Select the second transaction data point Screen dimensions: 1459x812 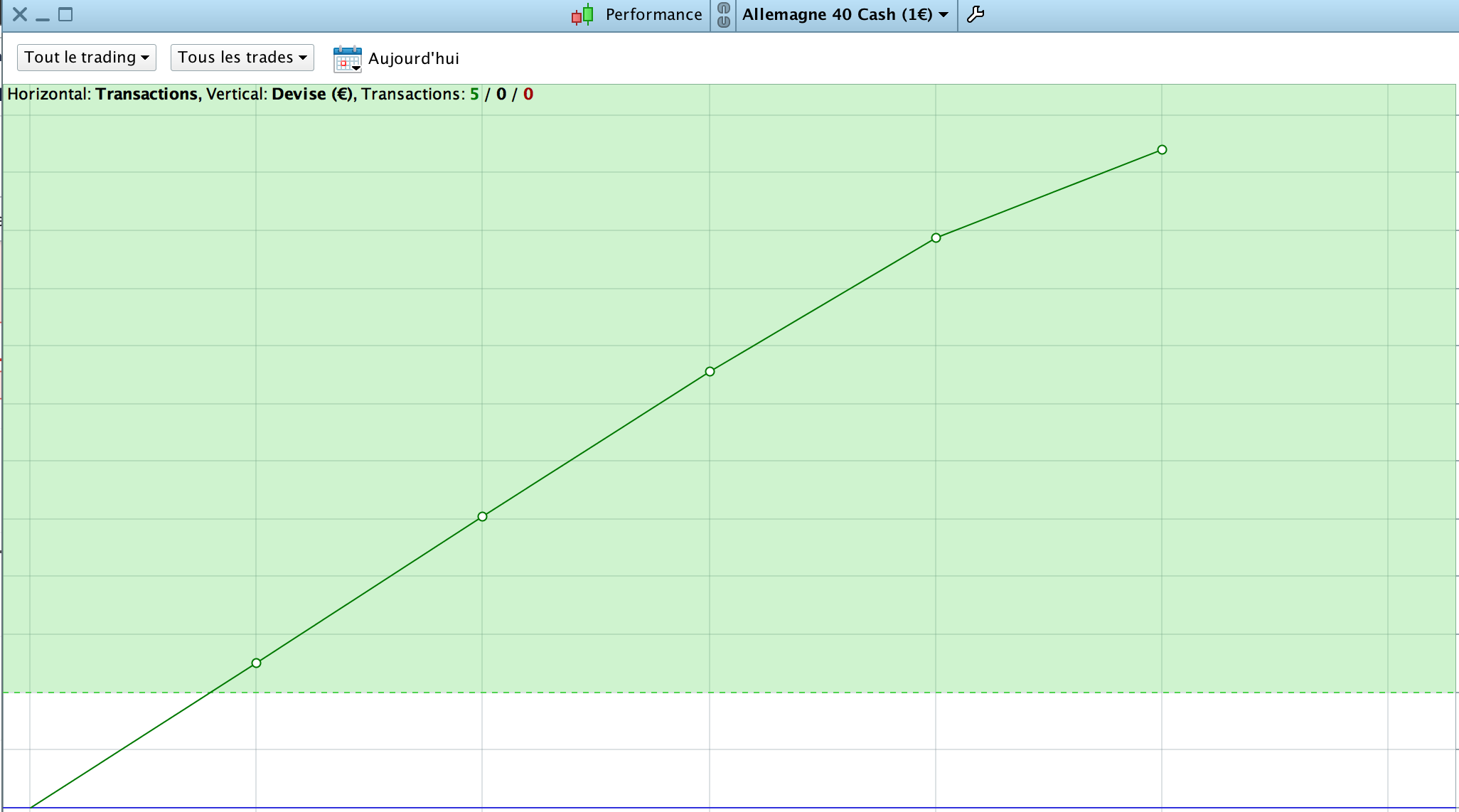[482, 516]
